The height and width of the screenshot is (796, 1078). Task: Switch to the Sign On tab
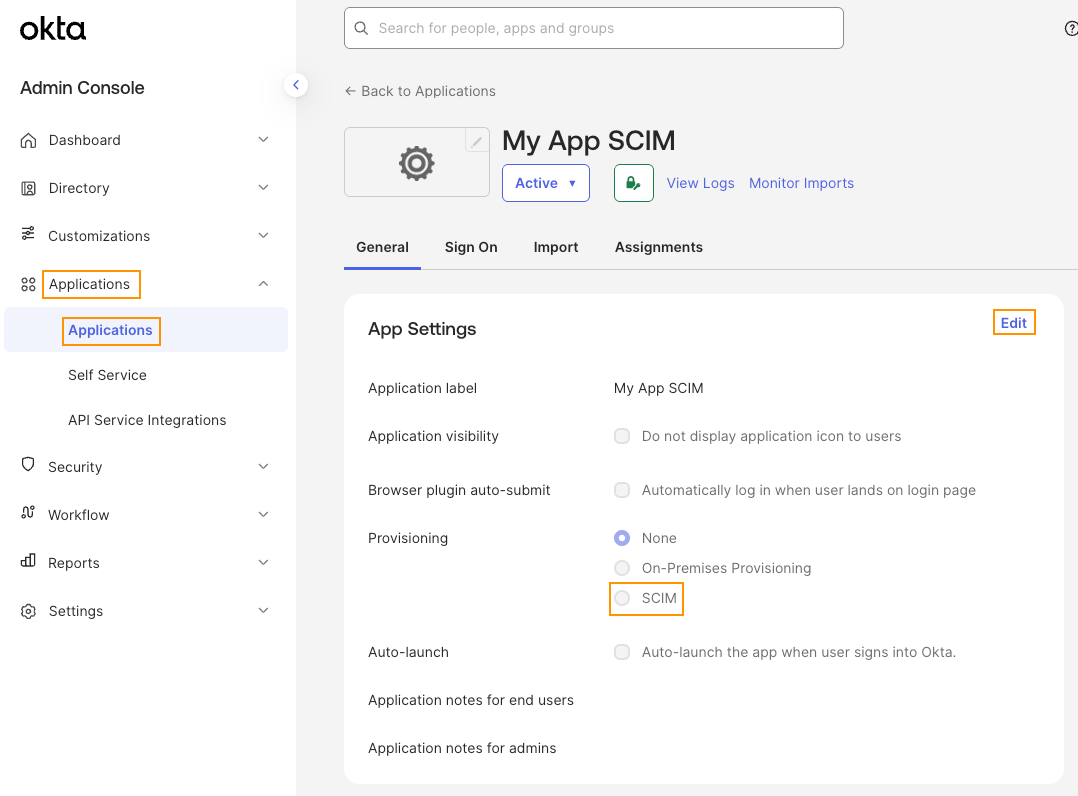[471, 247]
